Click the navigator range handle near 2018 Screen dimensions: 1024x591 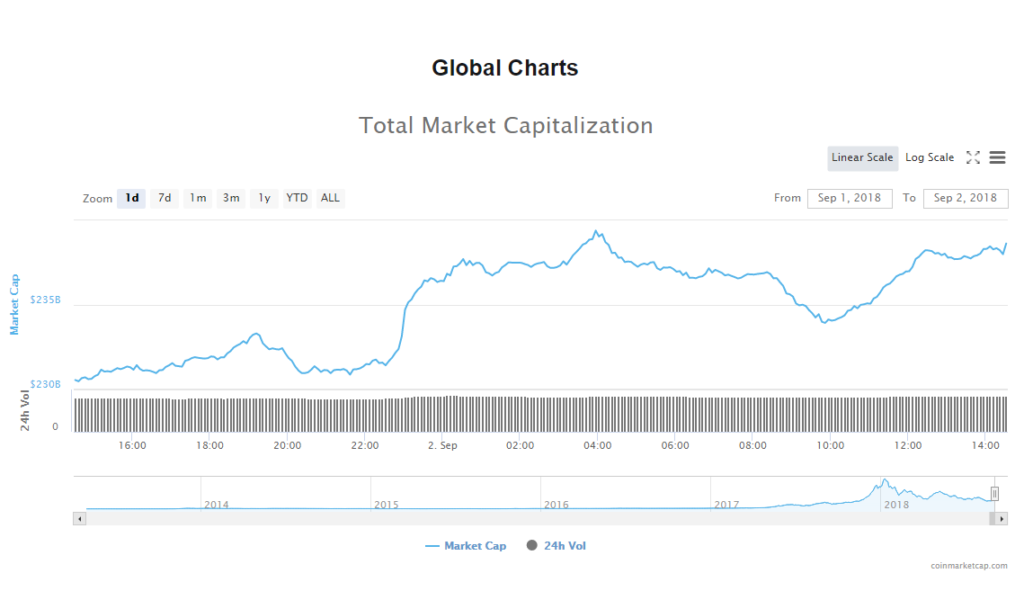995,493
